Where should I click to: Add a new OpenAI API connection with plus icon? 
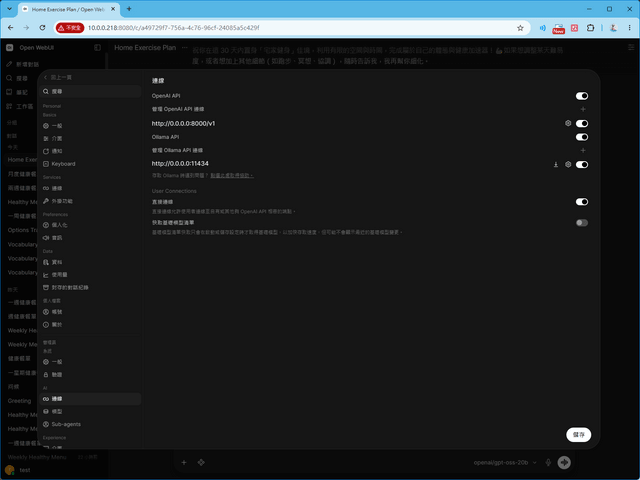[x=583, y=109]
